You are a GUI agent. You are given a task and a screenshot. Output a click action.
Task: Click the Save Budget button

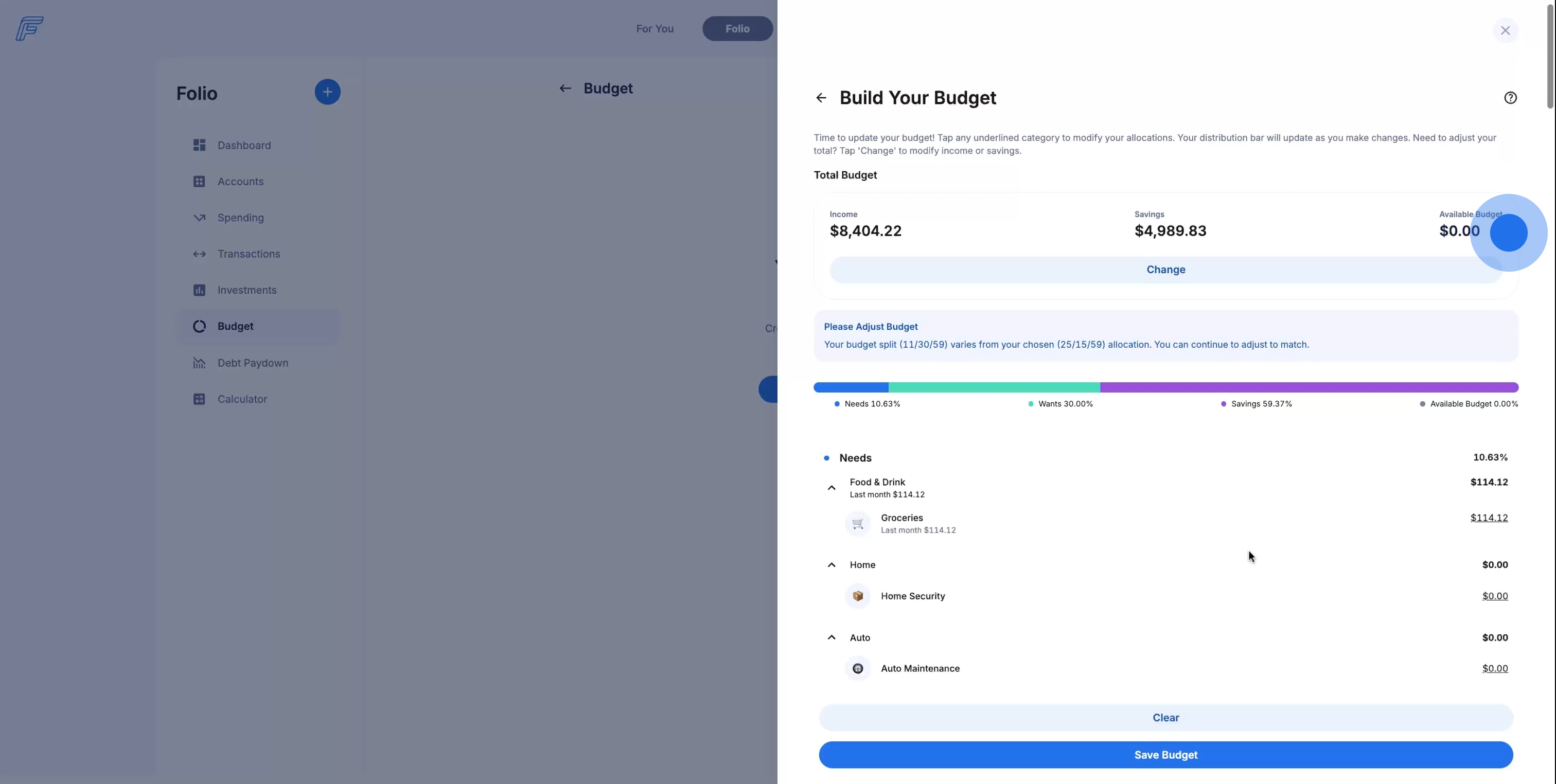point(1166,755)
